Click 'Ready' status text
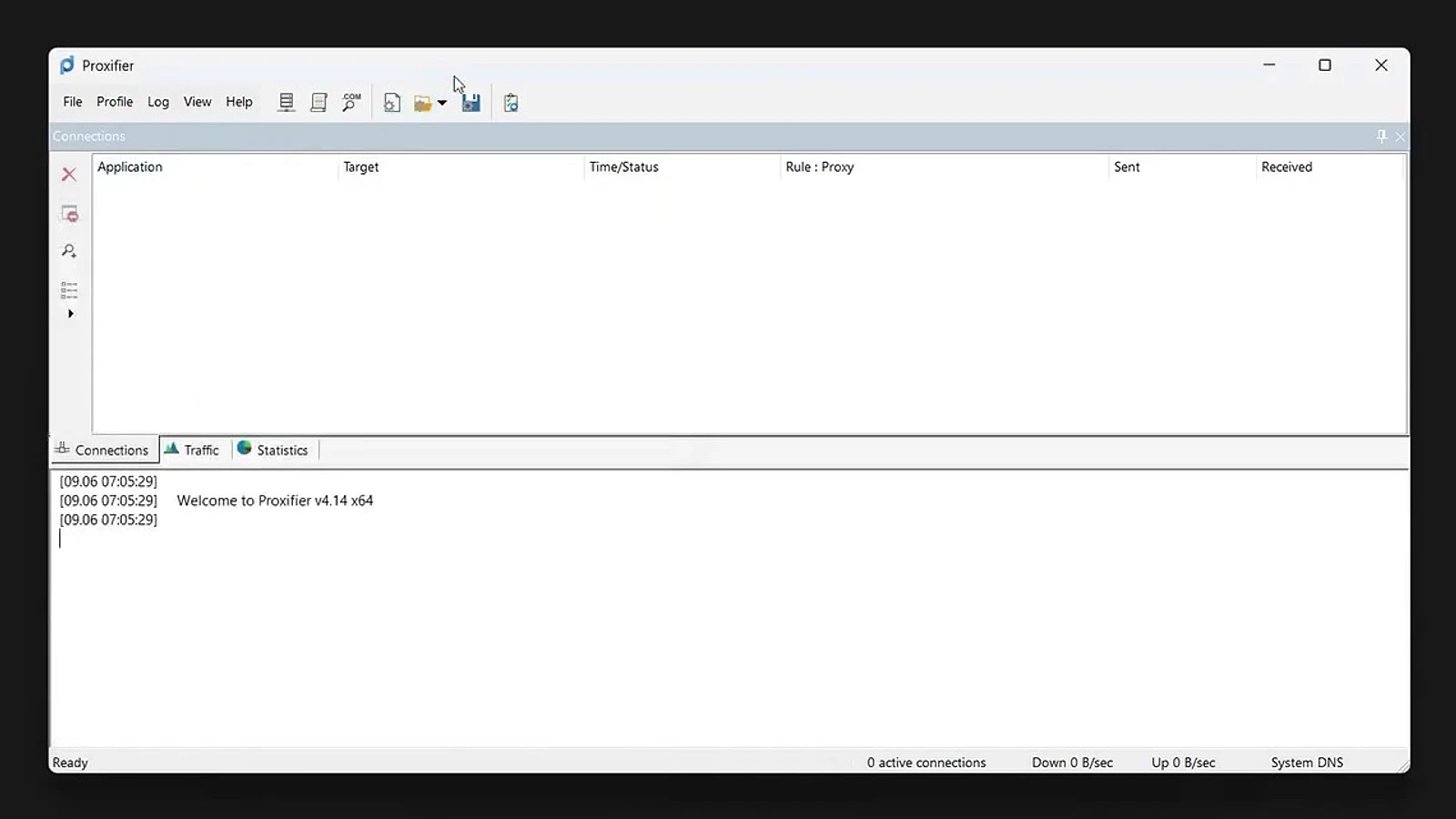The height and width of the screenshot is (819, 1456). click(x=70, y=763)
